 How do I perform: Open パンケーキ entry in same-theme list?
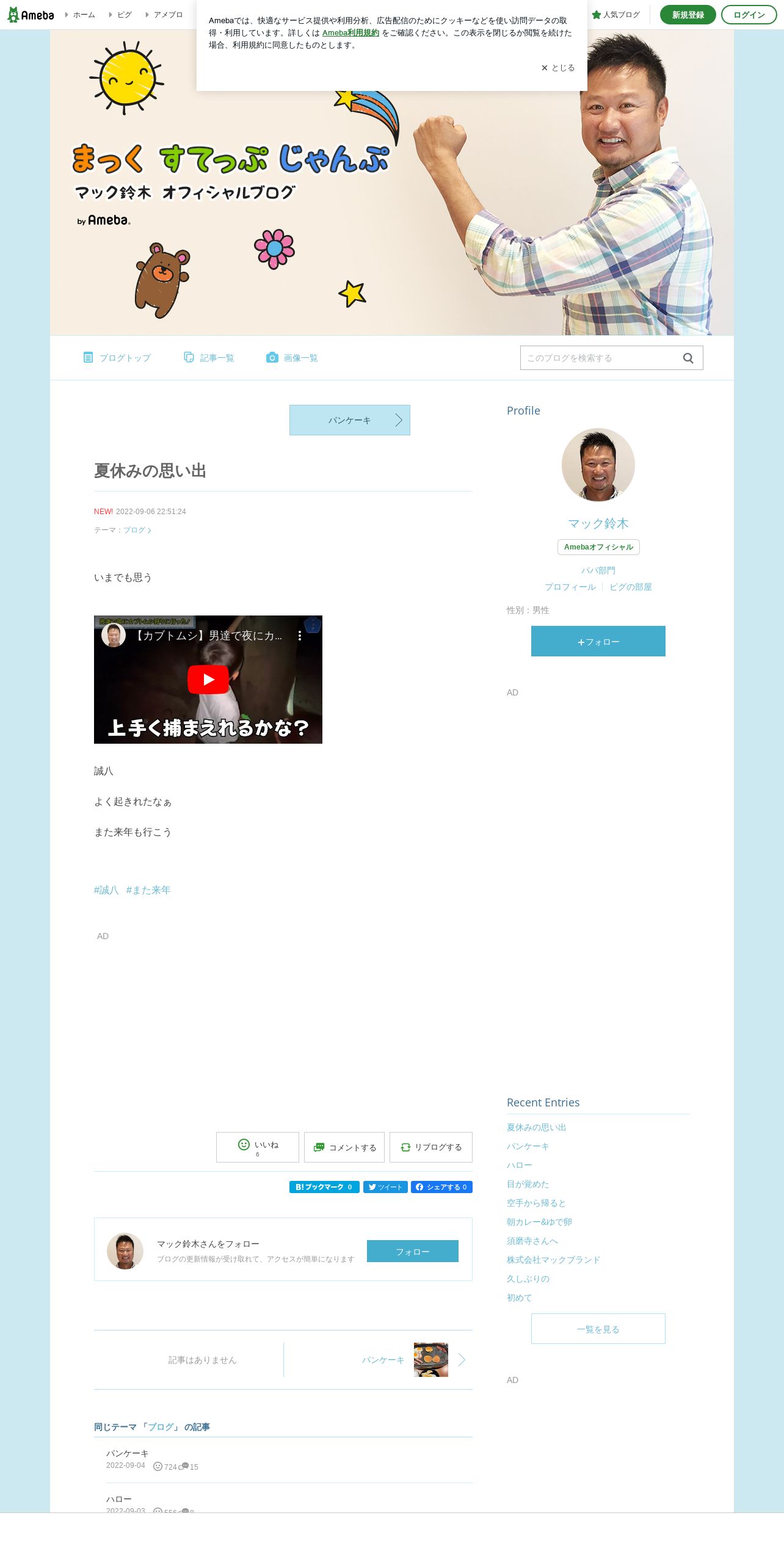(x=128, y=1453)
